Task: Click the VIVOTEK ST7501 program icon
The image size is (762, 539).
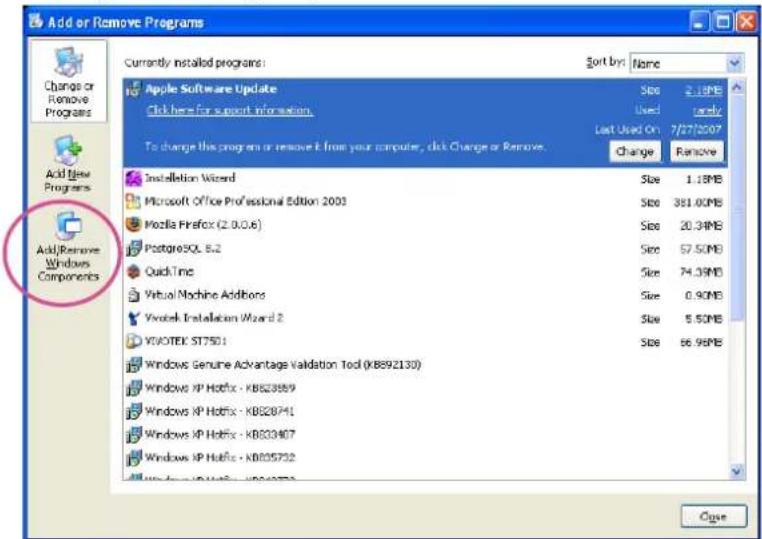Action: (x=133, y=341)
